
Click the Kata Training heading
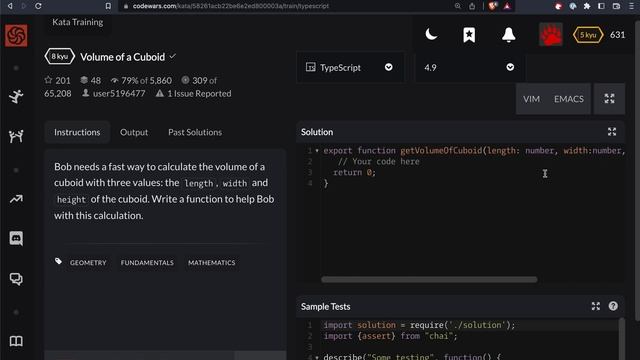pos(78,22)
